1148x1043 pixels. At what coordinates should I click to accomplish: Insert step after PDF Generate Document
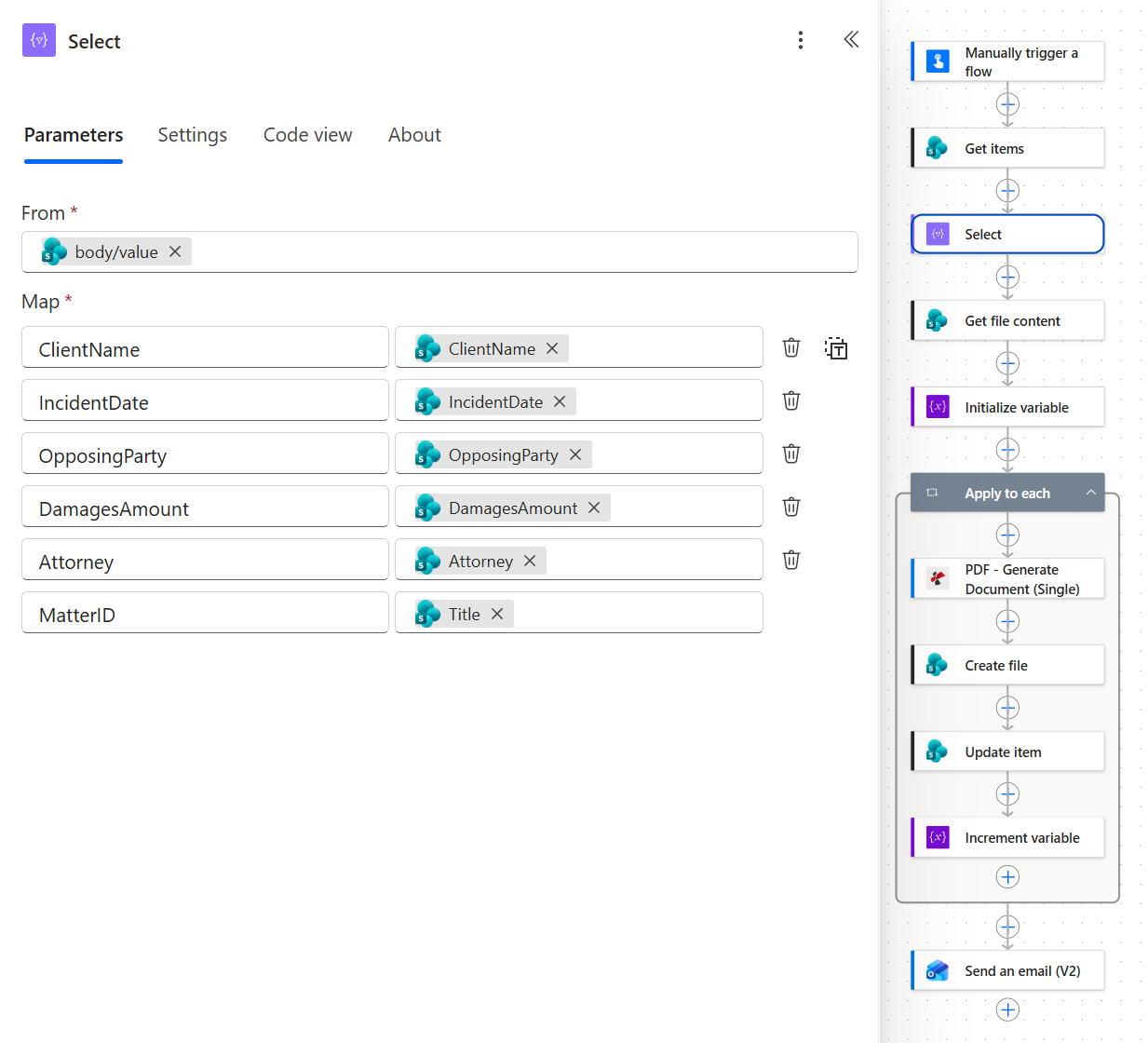[x=1007, y=621]
